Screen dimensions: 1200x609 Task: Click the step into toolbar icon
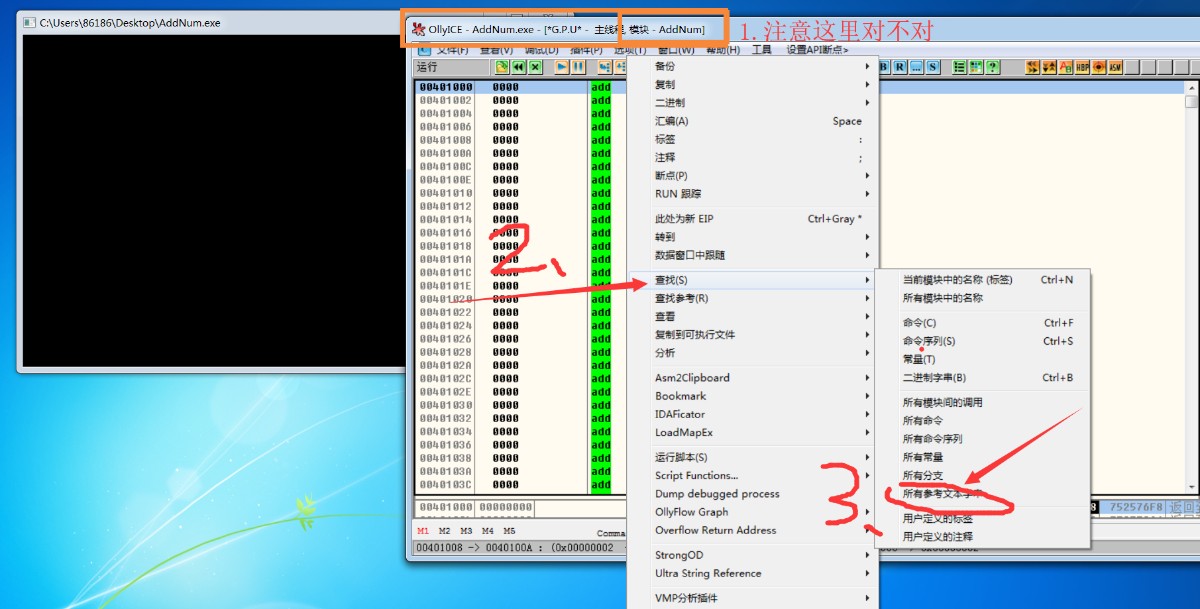(x=604, y=67)
